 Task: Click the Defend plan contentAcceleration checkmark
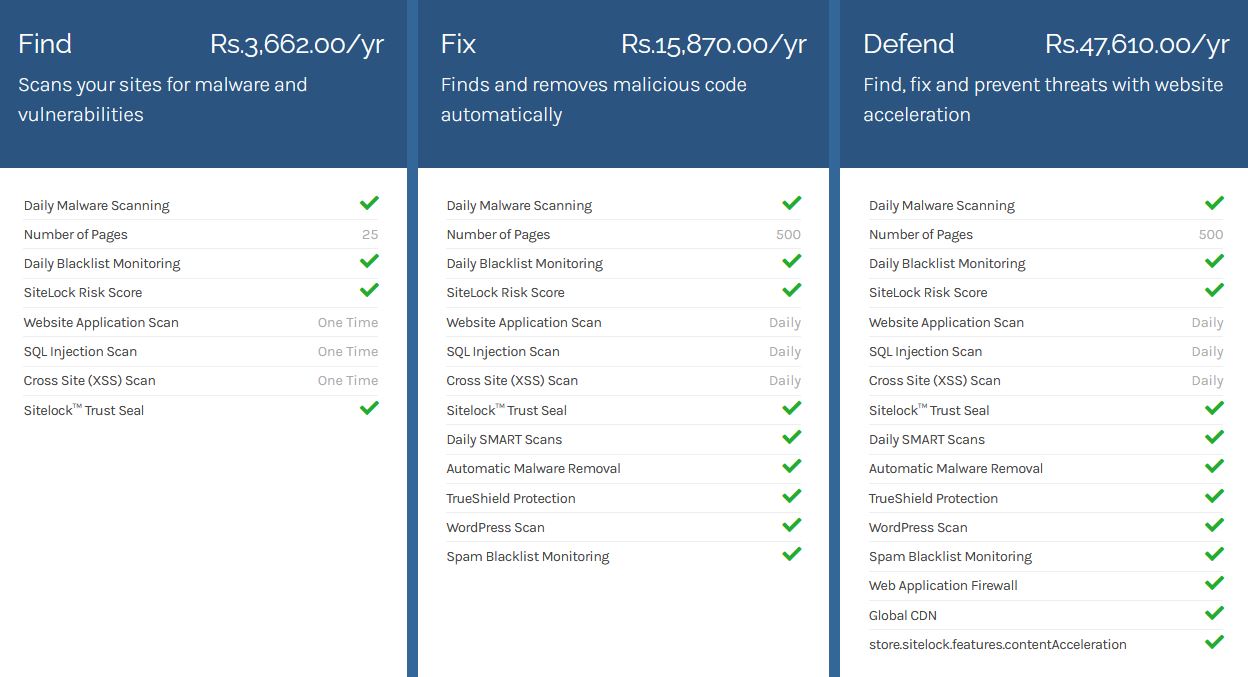1214,642
